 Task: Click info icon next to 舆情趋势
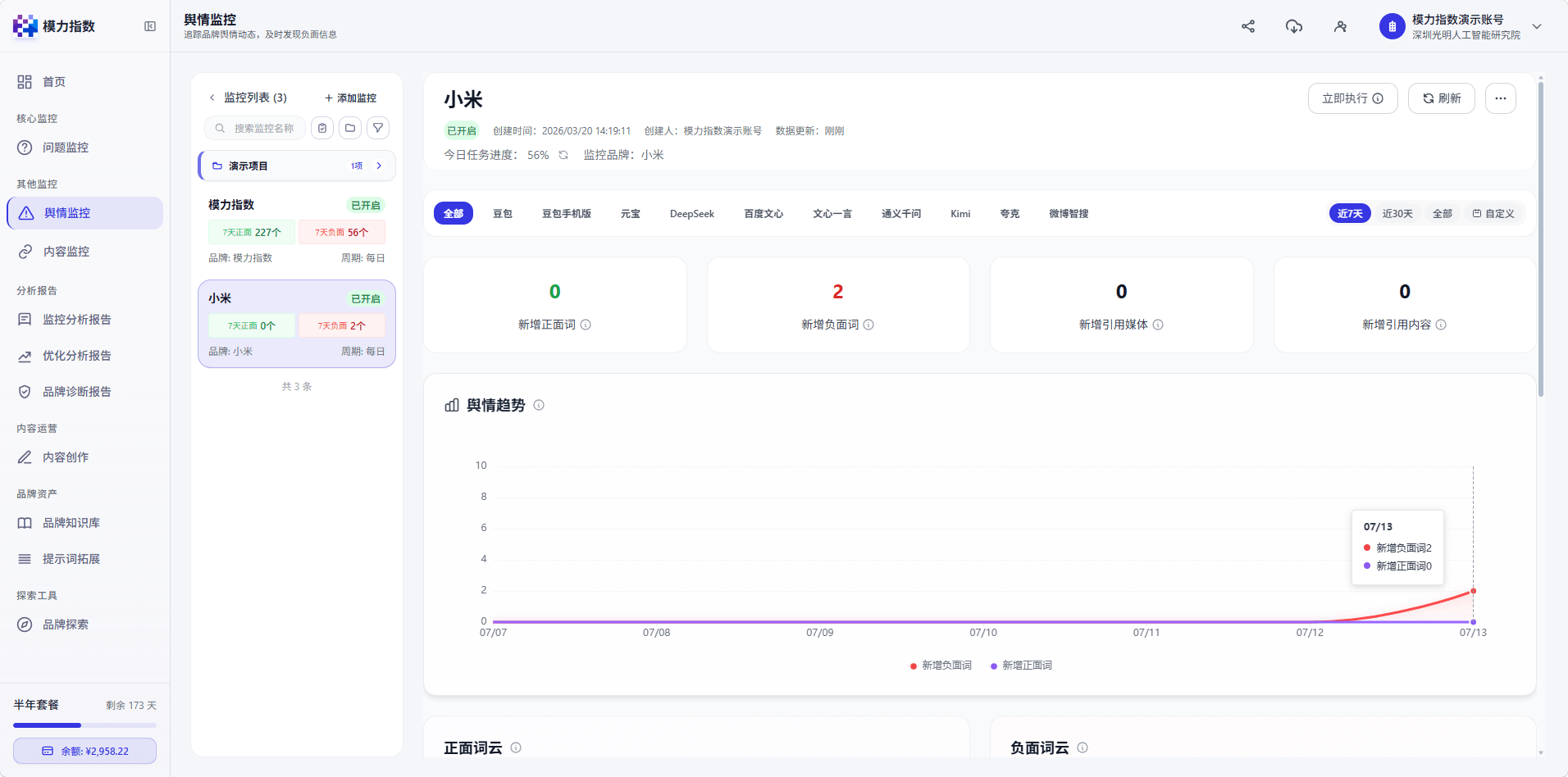(x=539, y=405)
